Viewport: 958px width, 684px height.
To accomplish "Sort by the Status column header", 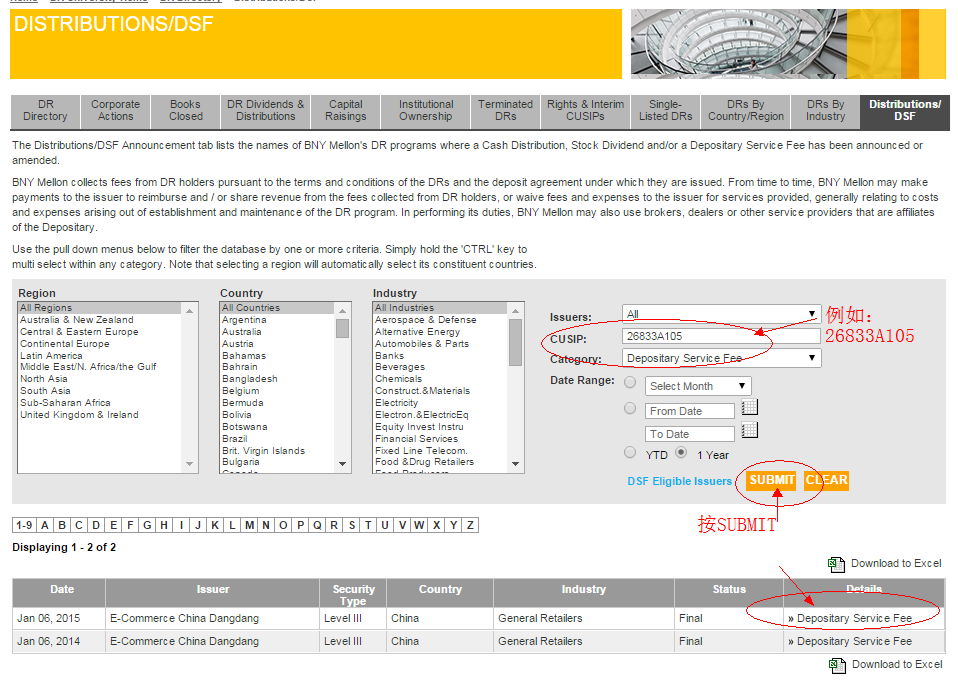I will pyautogui.click(x=729, y=589).
